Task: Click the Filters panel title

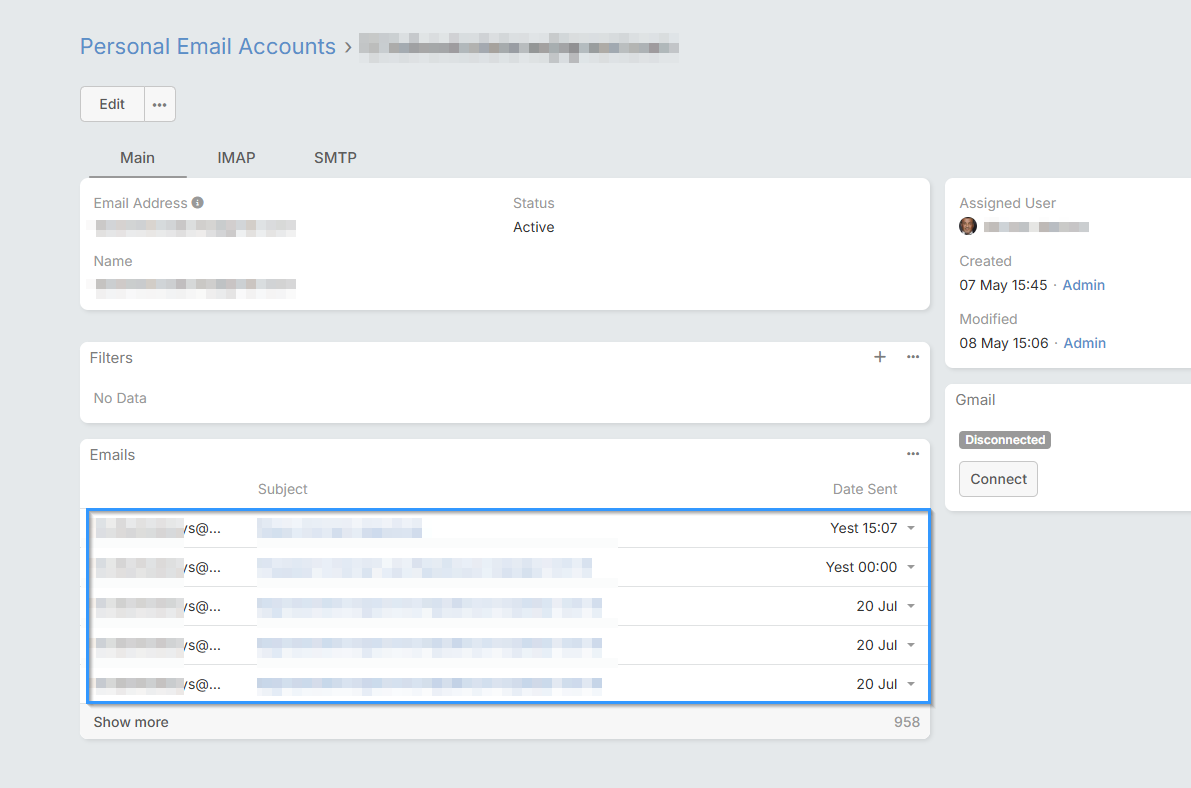Action: pos(111,358)
